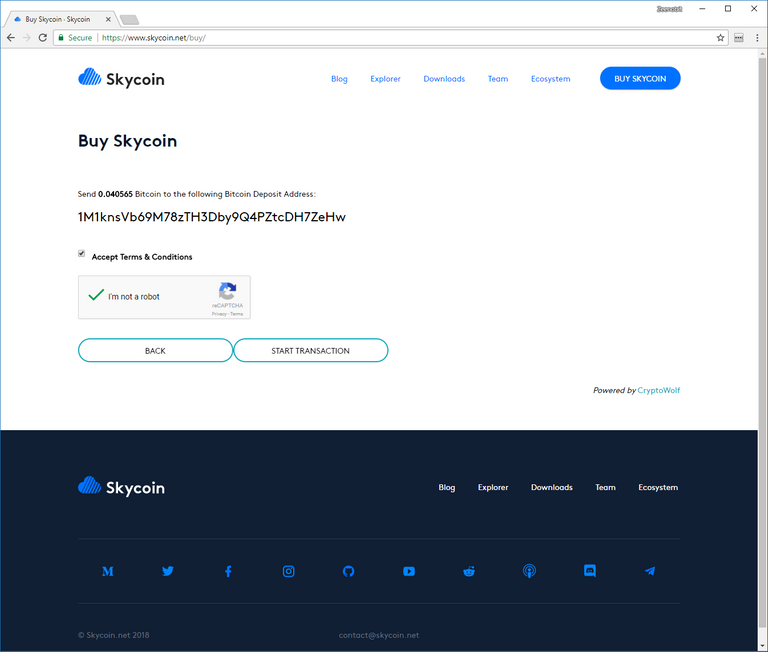Viewport: 768px width, 652px height.
Task: Open the Reddit icon in the footer
Action: point(469,571)
